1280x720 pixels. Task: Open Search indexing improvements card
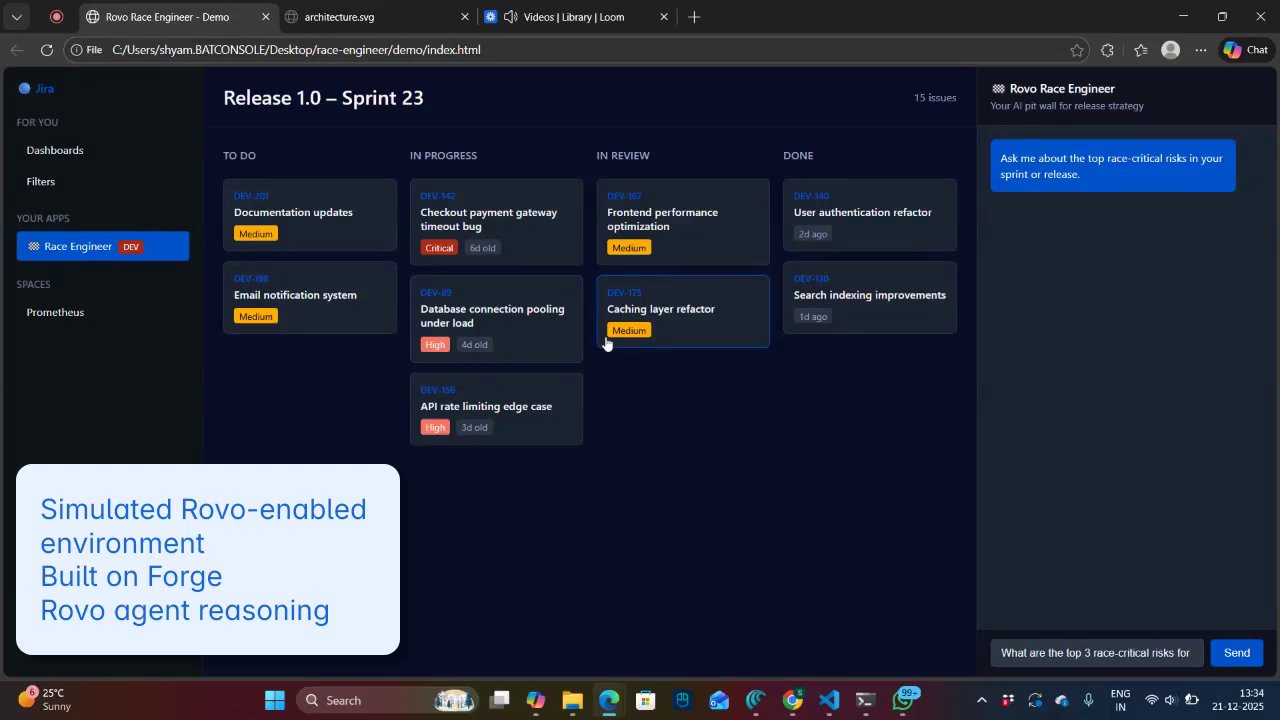[x=870, y=297]
